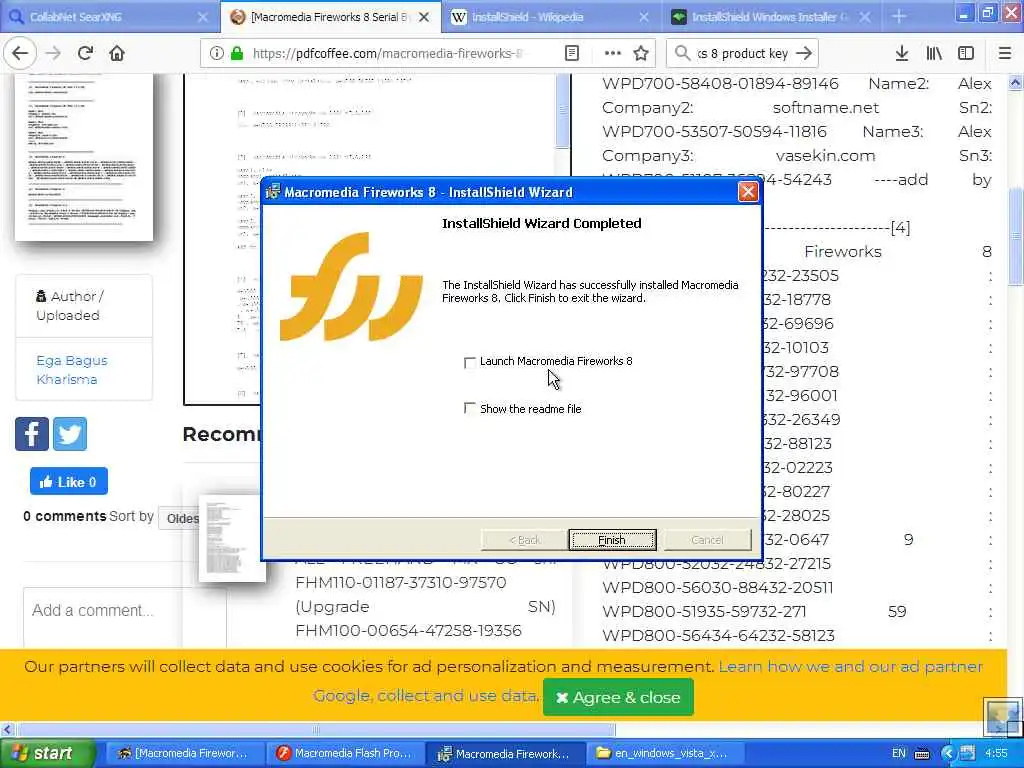Open Macromedia Flash Pro taskbar item
The height and width of the screenshot is (768, 1024).
coord(344,754)
